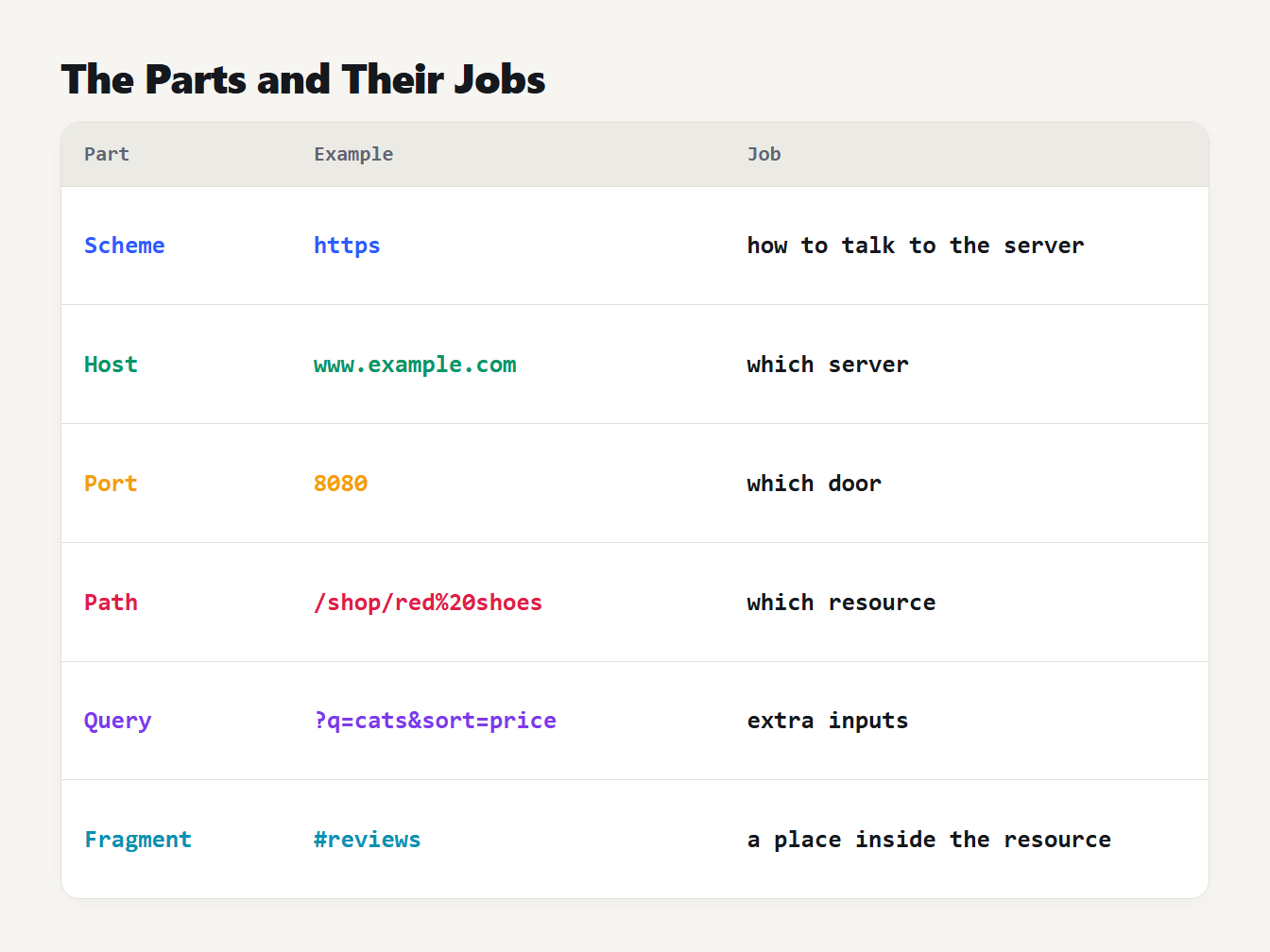This screenshot has width=1270, height=952.
Task: Click the 'Query' part name
Action: [x=118, y=721]
